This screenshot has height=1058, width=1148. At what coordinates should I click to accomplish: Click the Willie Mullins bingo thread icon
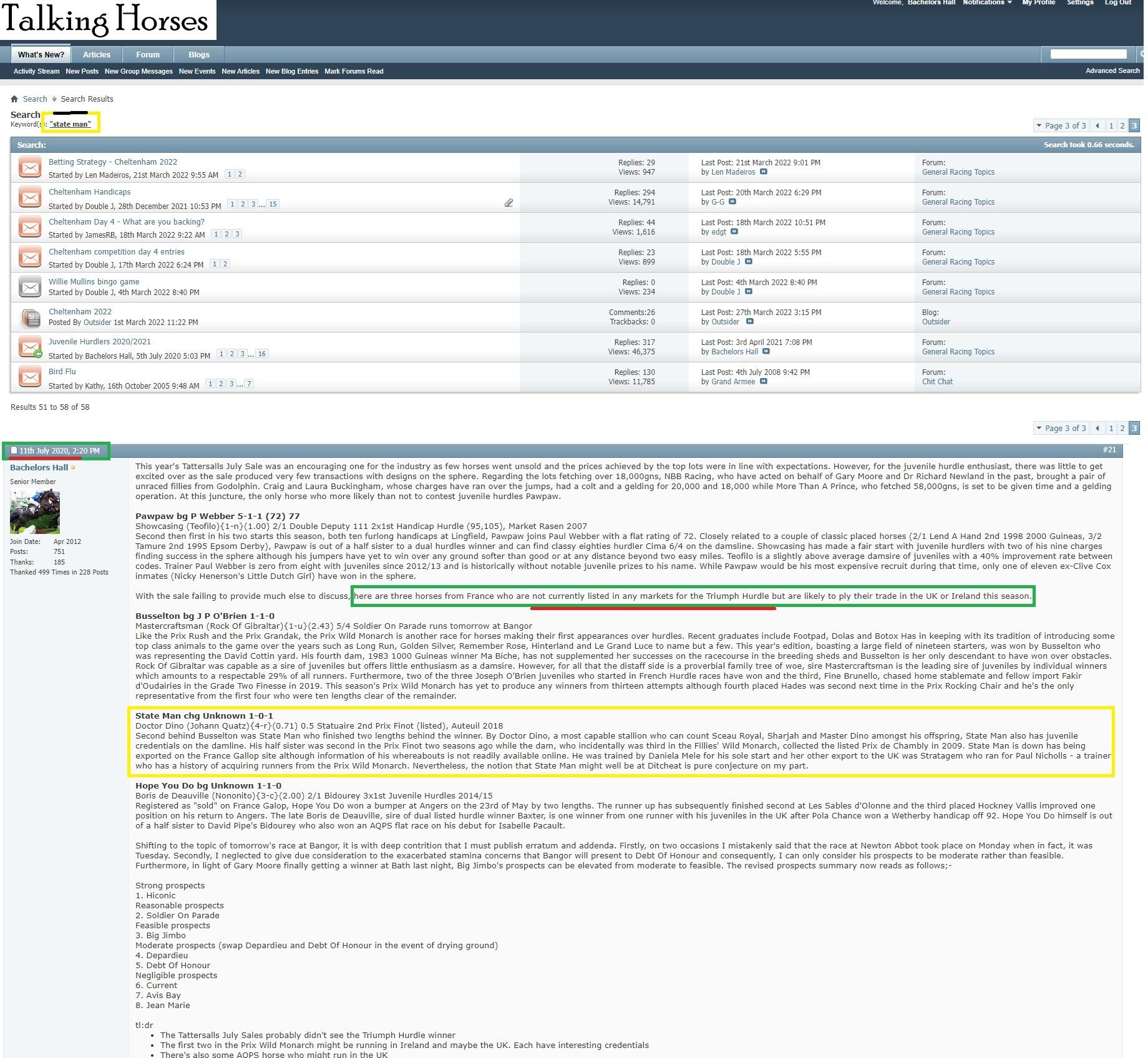(x=30, y=288)
